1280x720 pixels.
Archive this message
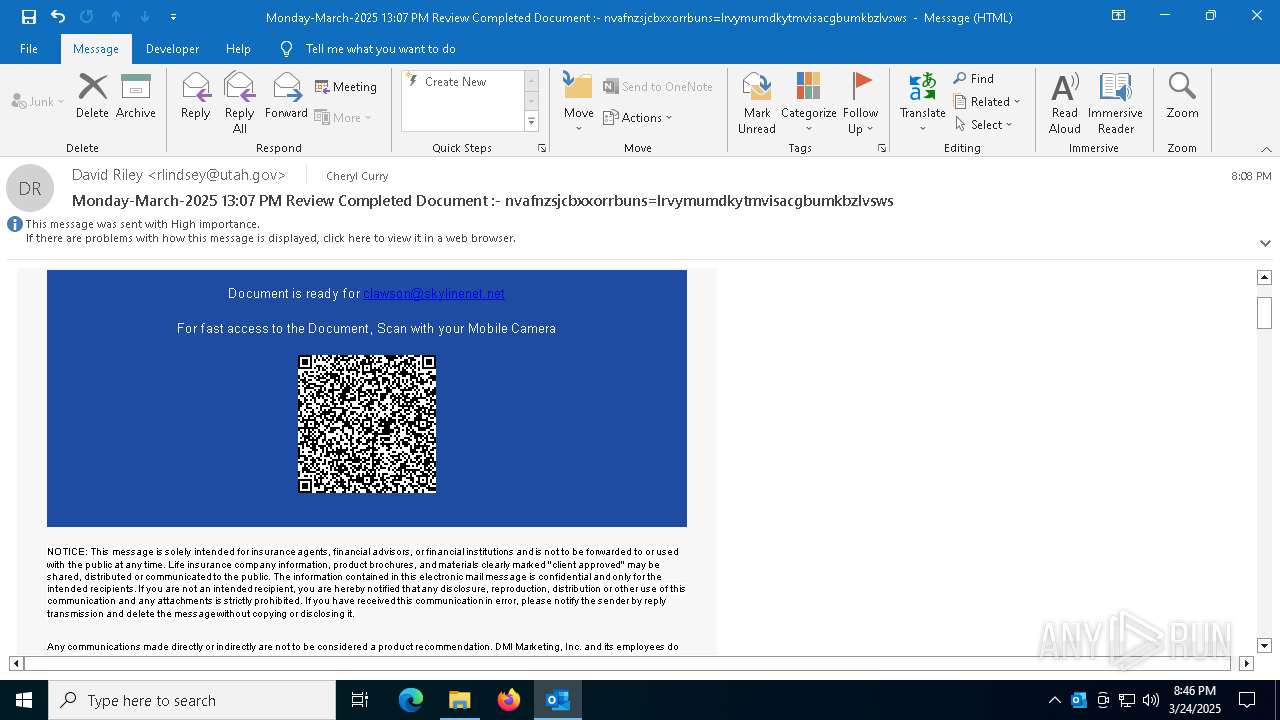[136, 96]
